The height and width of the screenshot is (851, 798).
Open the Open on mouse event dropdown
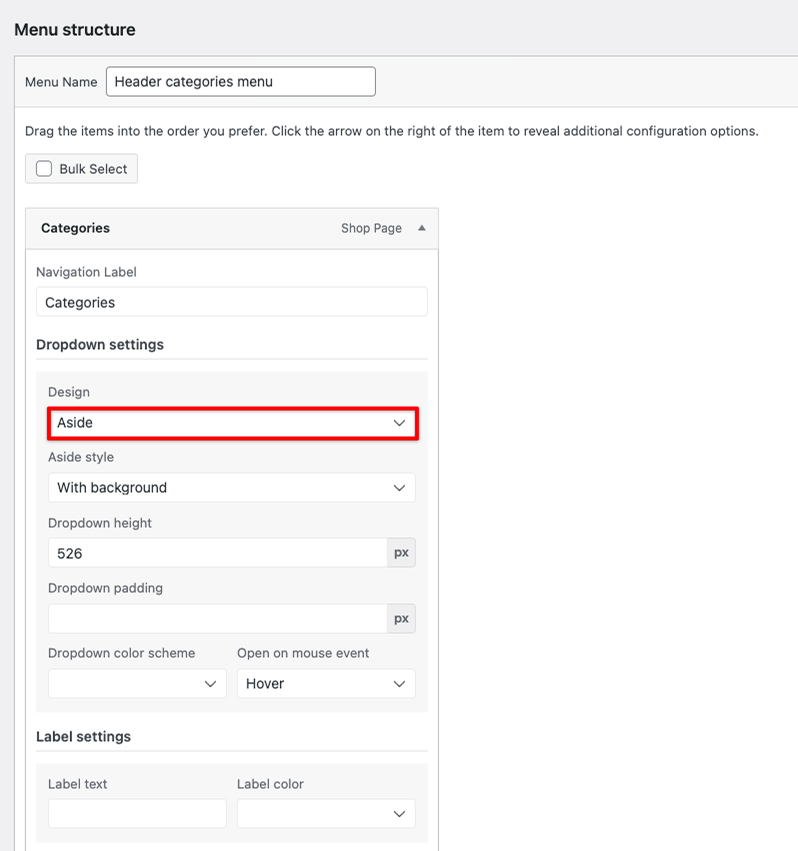coord(315,684)
